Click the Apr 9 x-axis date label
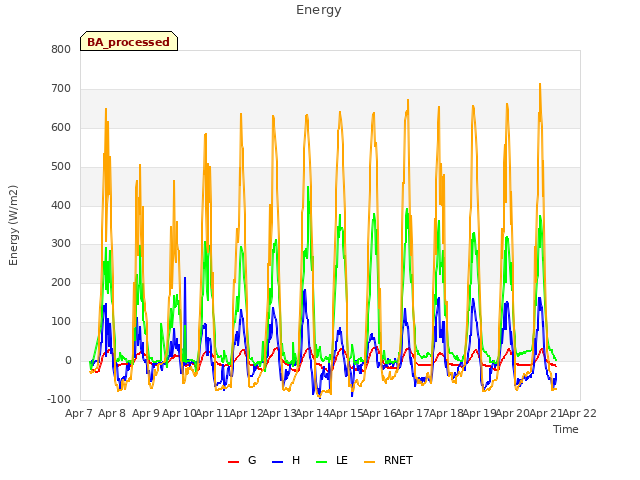 pyautogui.click(x=146, y=413)
